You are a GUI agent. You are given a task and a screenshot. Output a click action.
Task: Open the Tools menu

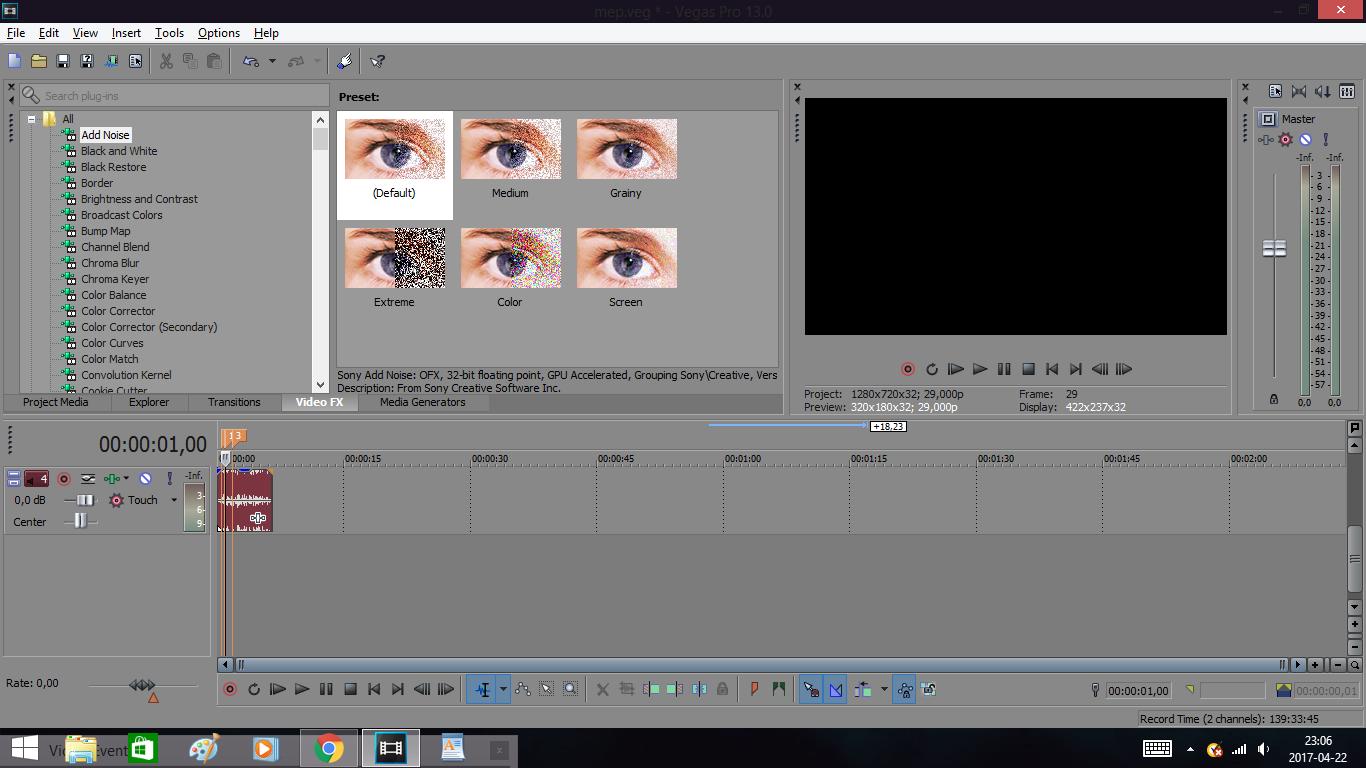pos(169,33)
